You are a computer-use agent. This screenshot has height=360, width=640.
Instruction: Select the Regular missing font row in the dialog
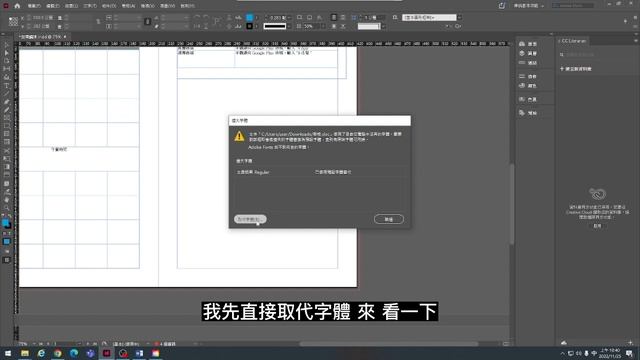coord(319,172)
